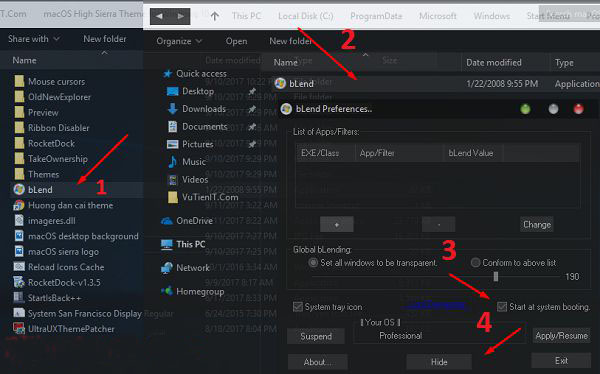Select Set all windows to be transparent
Viewport: 600px width, 374px height.
(x=313, y=263)
